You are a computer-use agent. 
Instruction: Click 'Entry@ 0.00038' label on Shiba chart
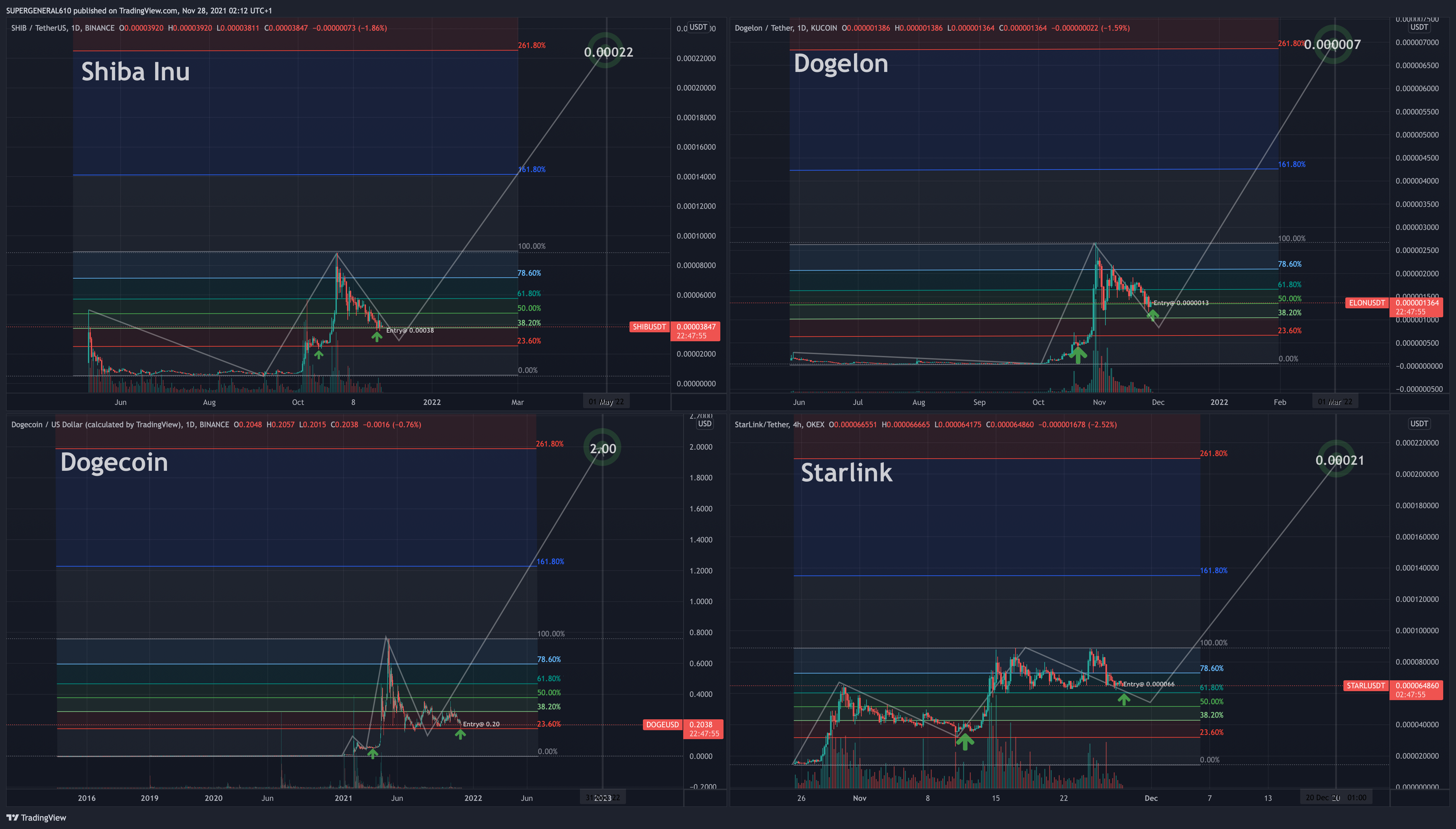pyautogui.click(x=410, y=330)
